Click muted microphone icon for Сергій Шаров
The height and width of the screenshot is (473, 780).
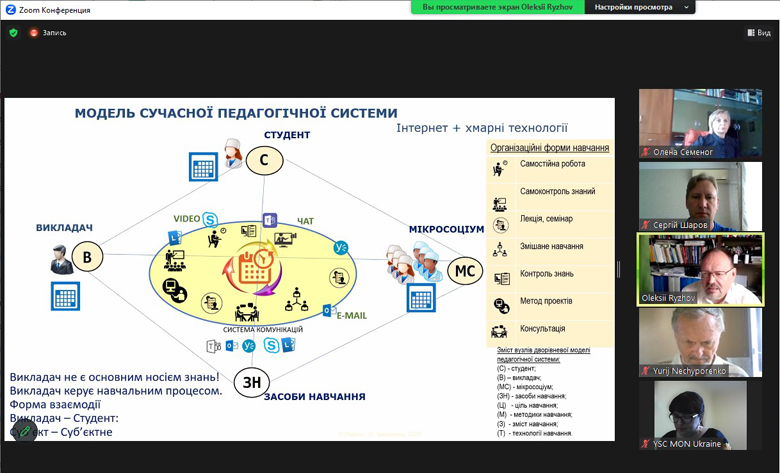tap(646, 225)
